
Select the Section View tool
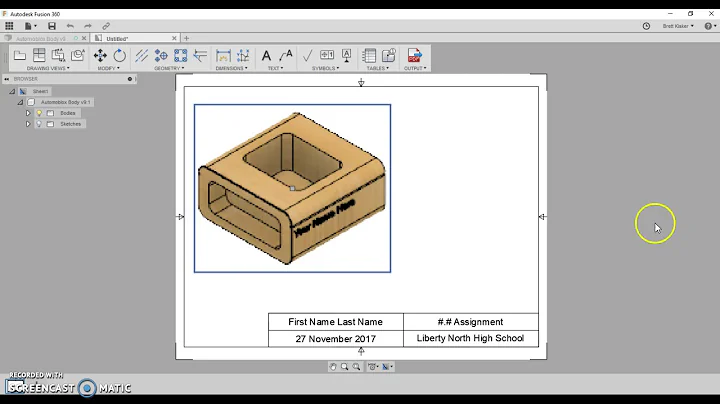(58, 56)
